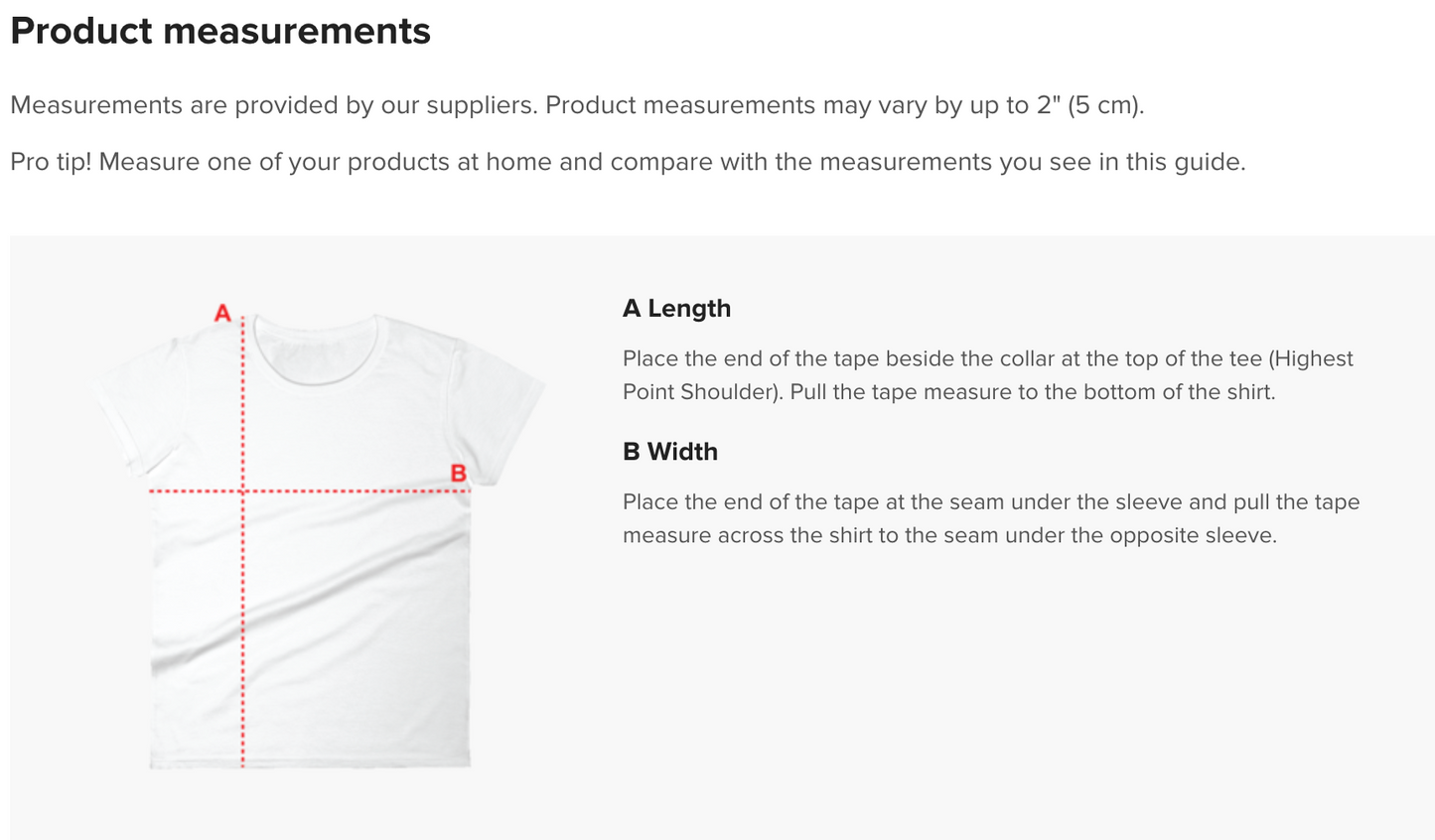Click the red A marker on the shirt

(222, 314)
